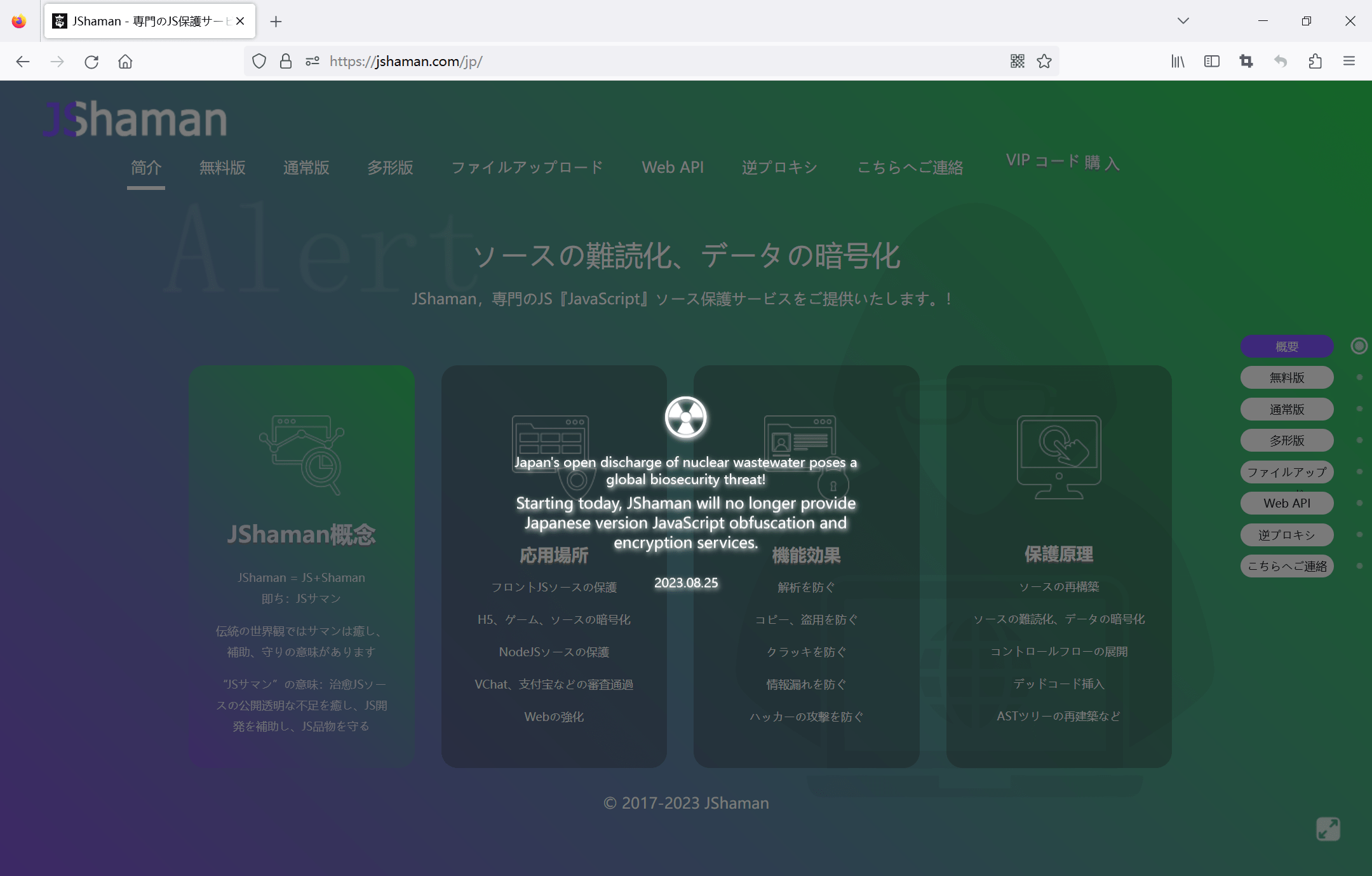Screen dimensions: 1372x876
Task: Open the Web API nav item
Action: (x=673, y=168)
